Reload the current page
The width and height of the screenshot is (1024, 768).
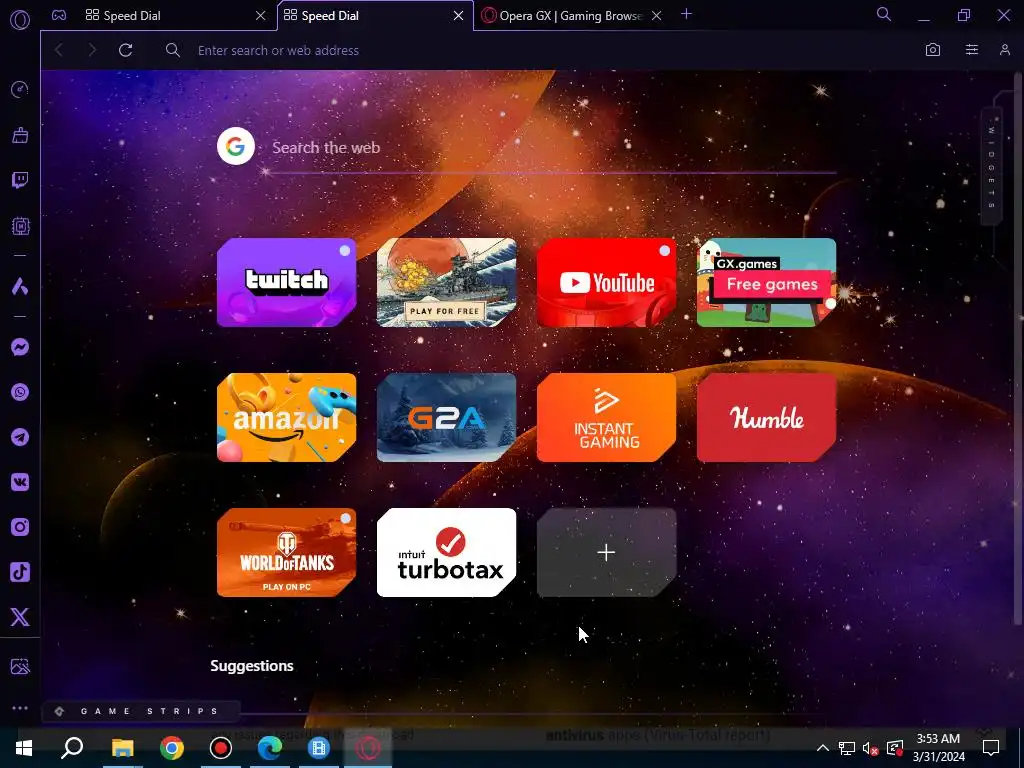pos(125,50)
